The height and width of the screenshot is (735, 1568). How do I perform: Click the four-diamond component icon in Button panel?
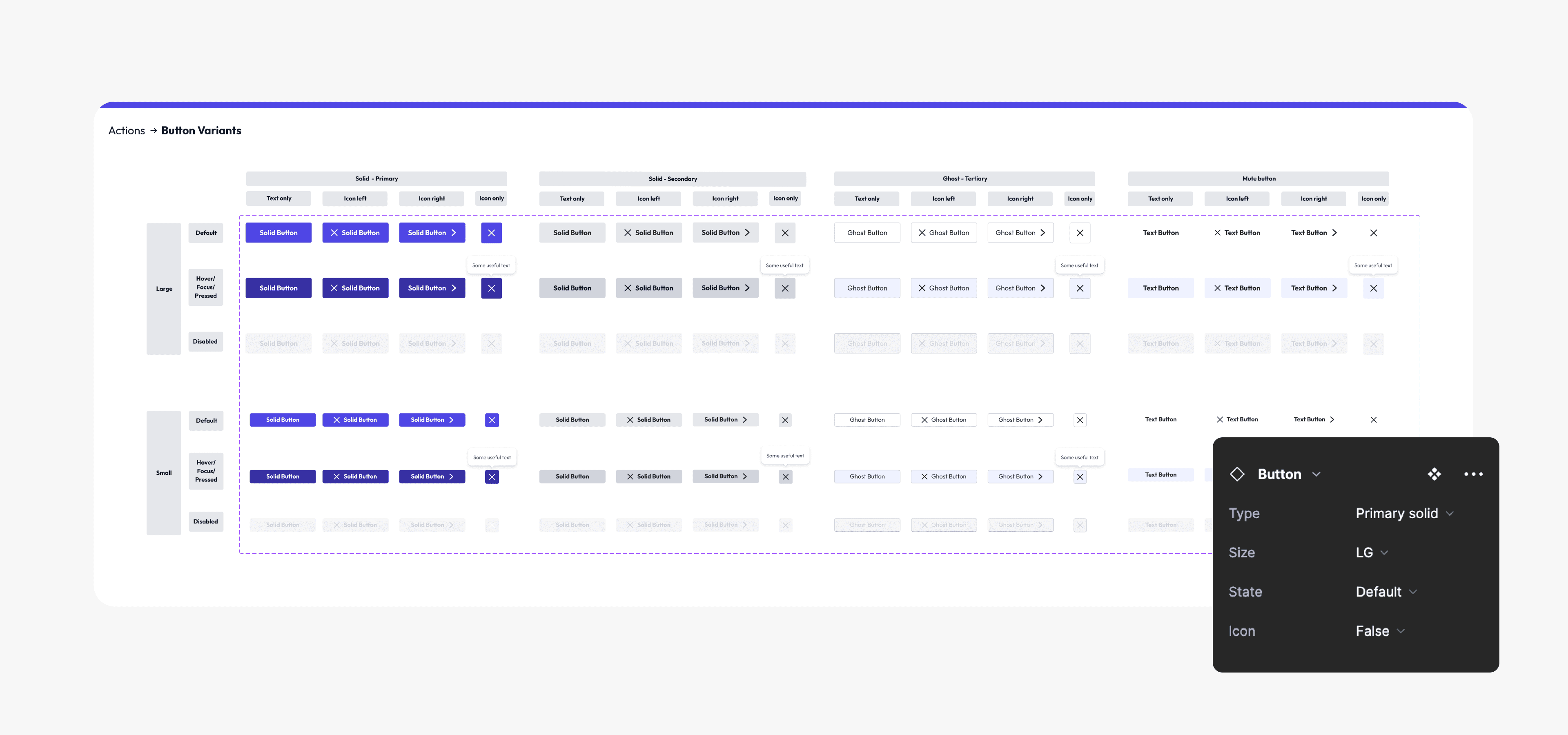[x=1434, y=474]
